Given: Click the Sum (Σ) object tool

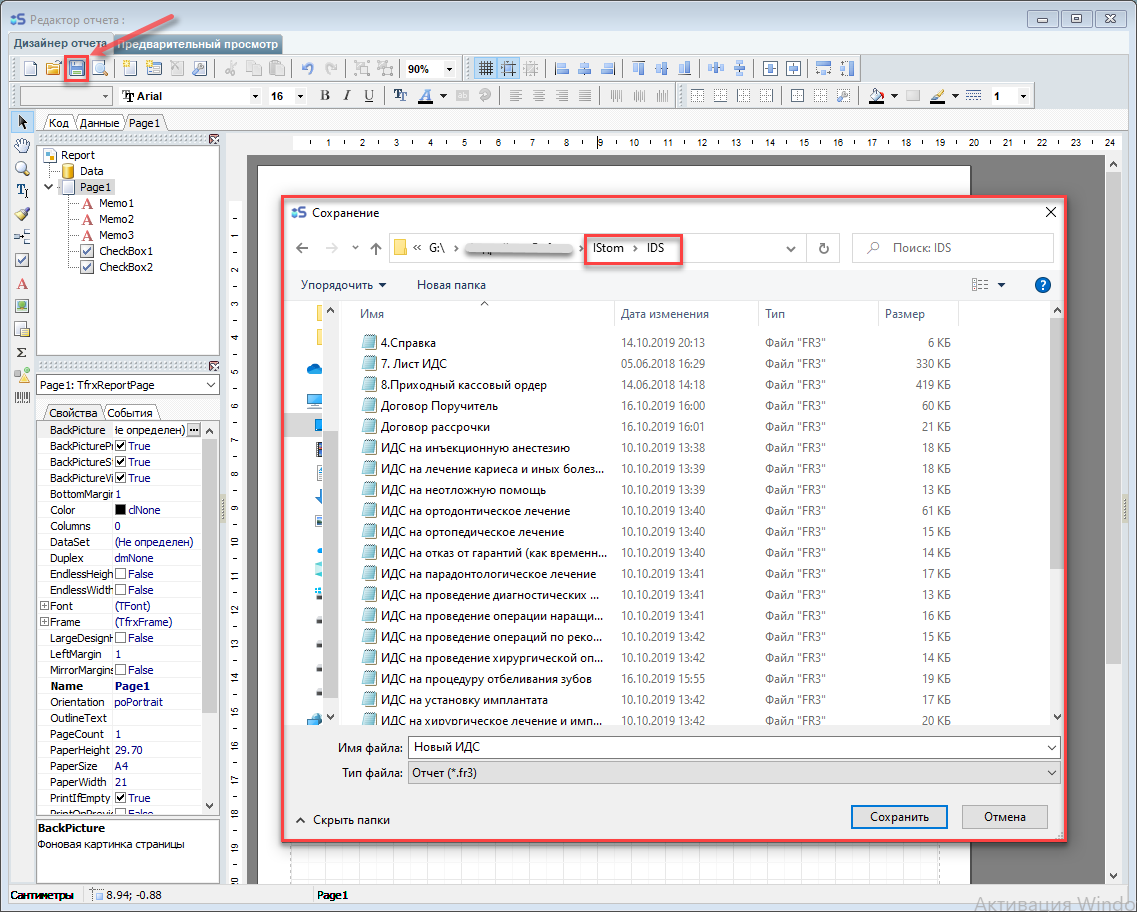Looking at the screenshot, I should point(22,352).
